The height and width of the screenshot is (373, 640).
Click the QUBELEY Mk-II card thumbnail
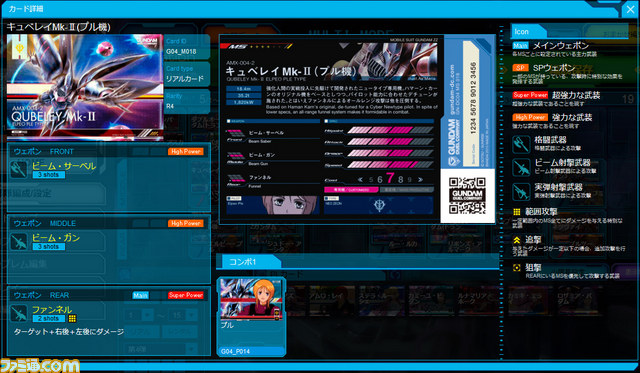[x=85, y=87]
